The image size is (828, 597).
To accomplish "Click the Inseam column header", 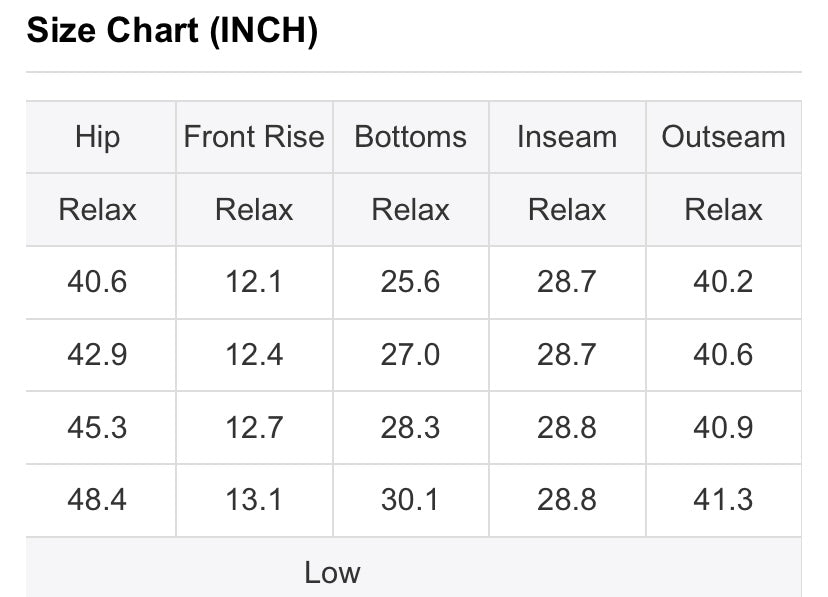I will coord(566,137).
